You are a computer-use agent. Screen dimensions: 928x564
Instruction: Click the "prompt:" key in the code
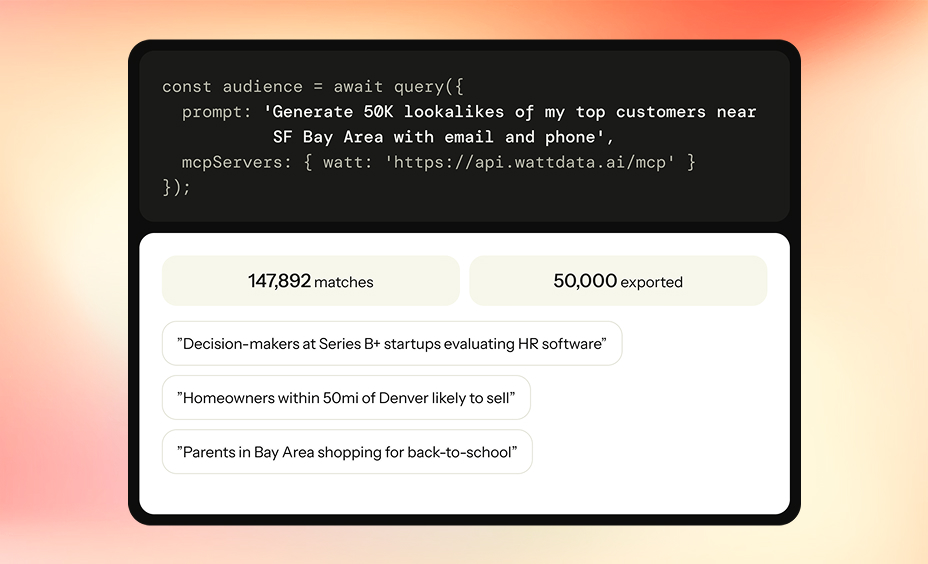217,112
